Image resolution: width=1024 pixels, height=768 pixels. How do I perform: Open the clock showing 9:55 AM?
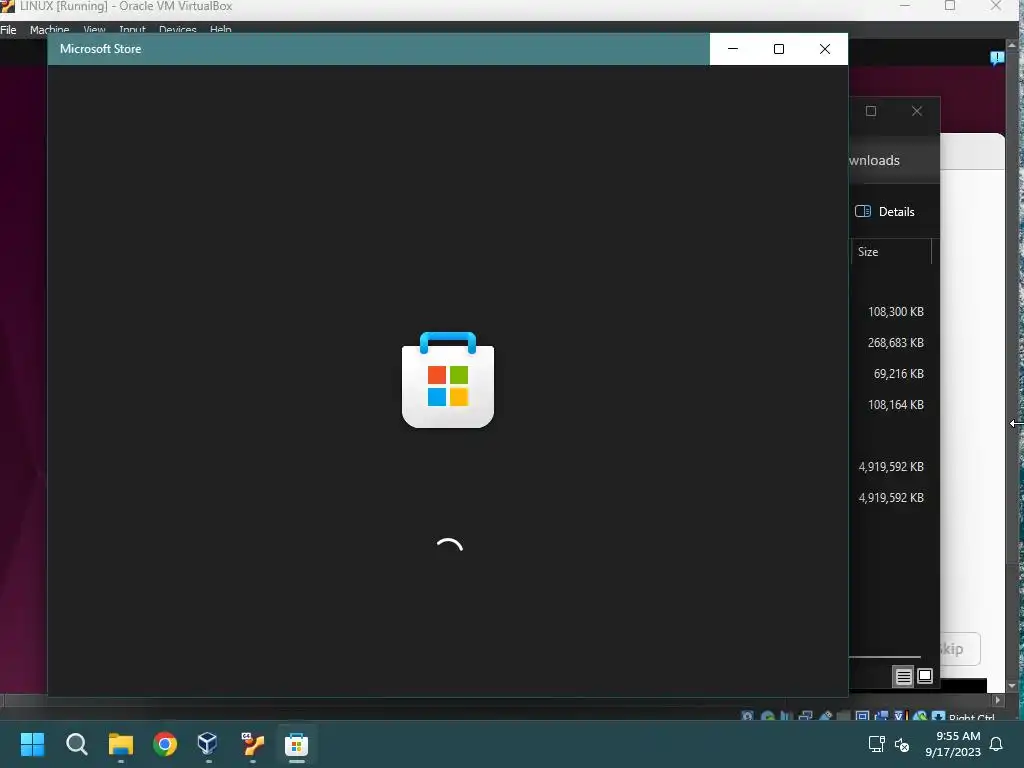tap(953, 744)
